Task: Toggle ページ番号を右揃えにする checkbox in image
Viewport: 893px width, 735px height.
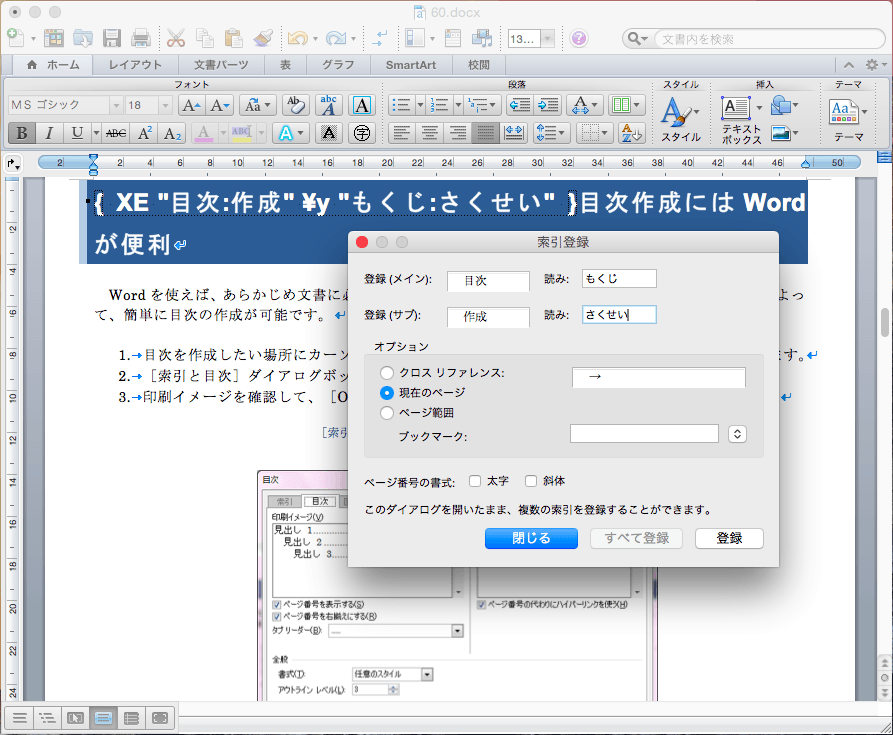Action: pyautogui.click(x=277, y=617)
